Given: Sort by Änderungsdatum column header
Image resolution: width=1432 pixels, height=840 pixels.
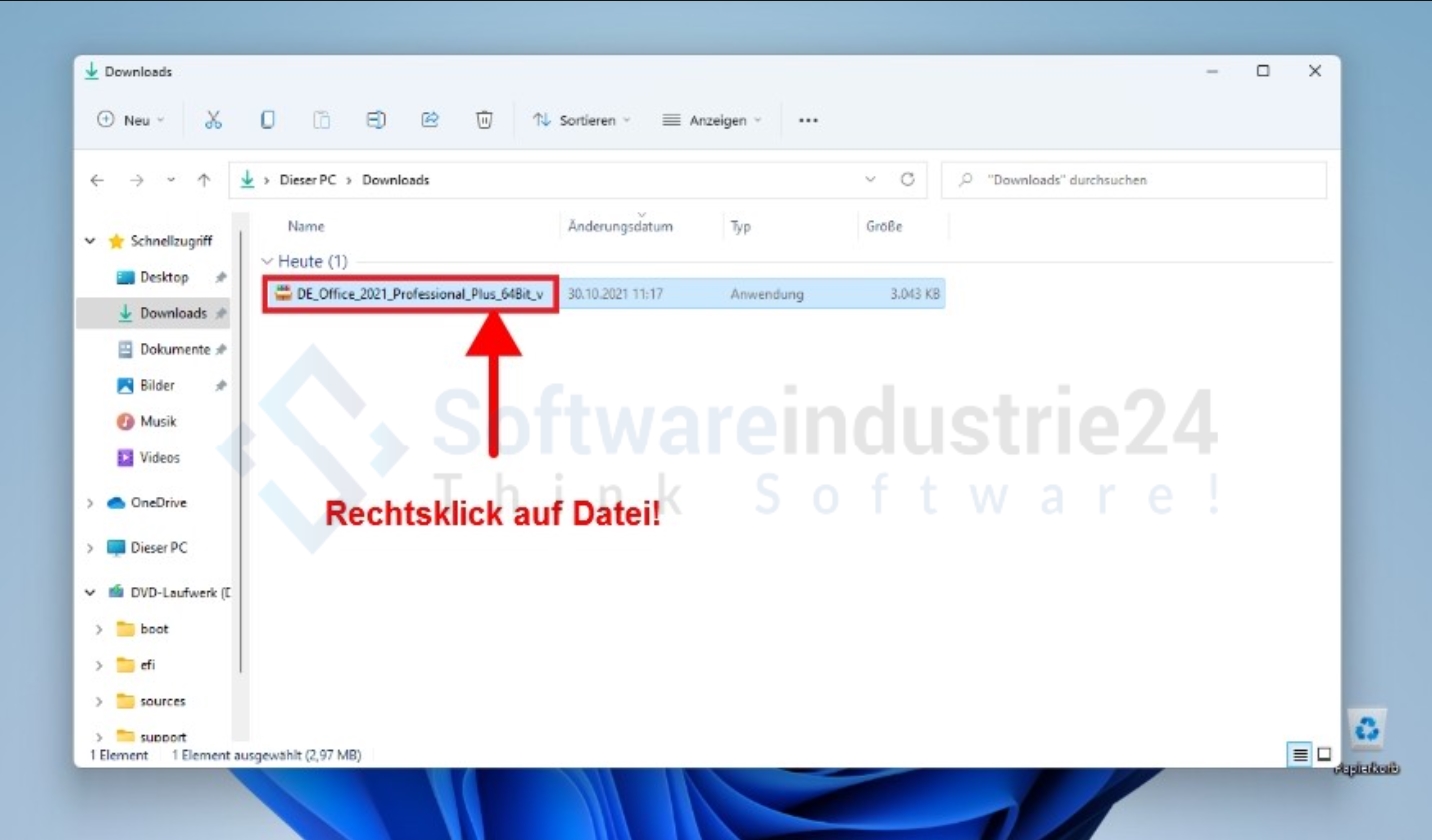Looking at the screenshot, I should (620, 227).
